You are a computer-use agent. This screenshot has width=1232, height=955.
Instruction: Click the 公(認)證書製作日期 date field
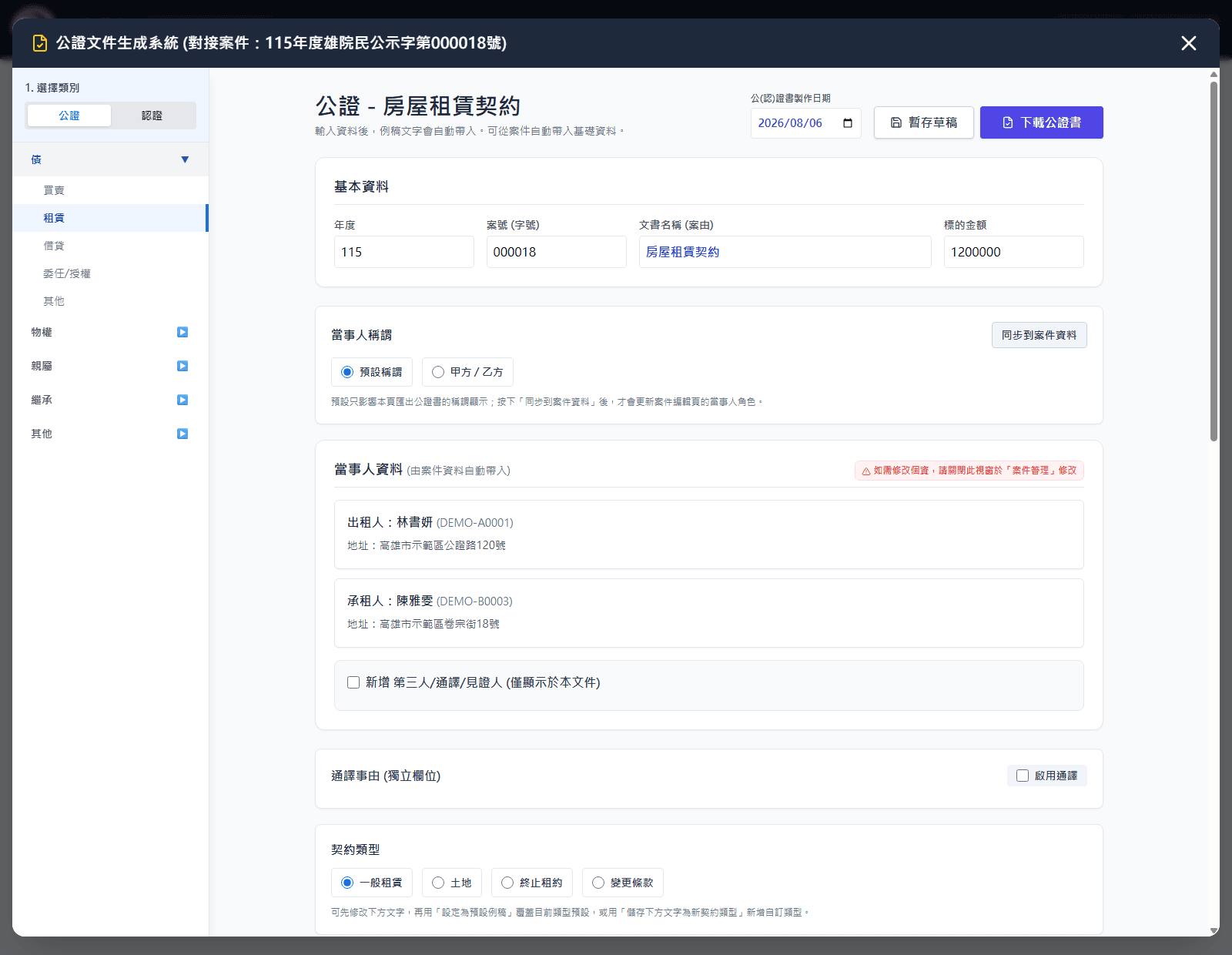coord(806,123)
